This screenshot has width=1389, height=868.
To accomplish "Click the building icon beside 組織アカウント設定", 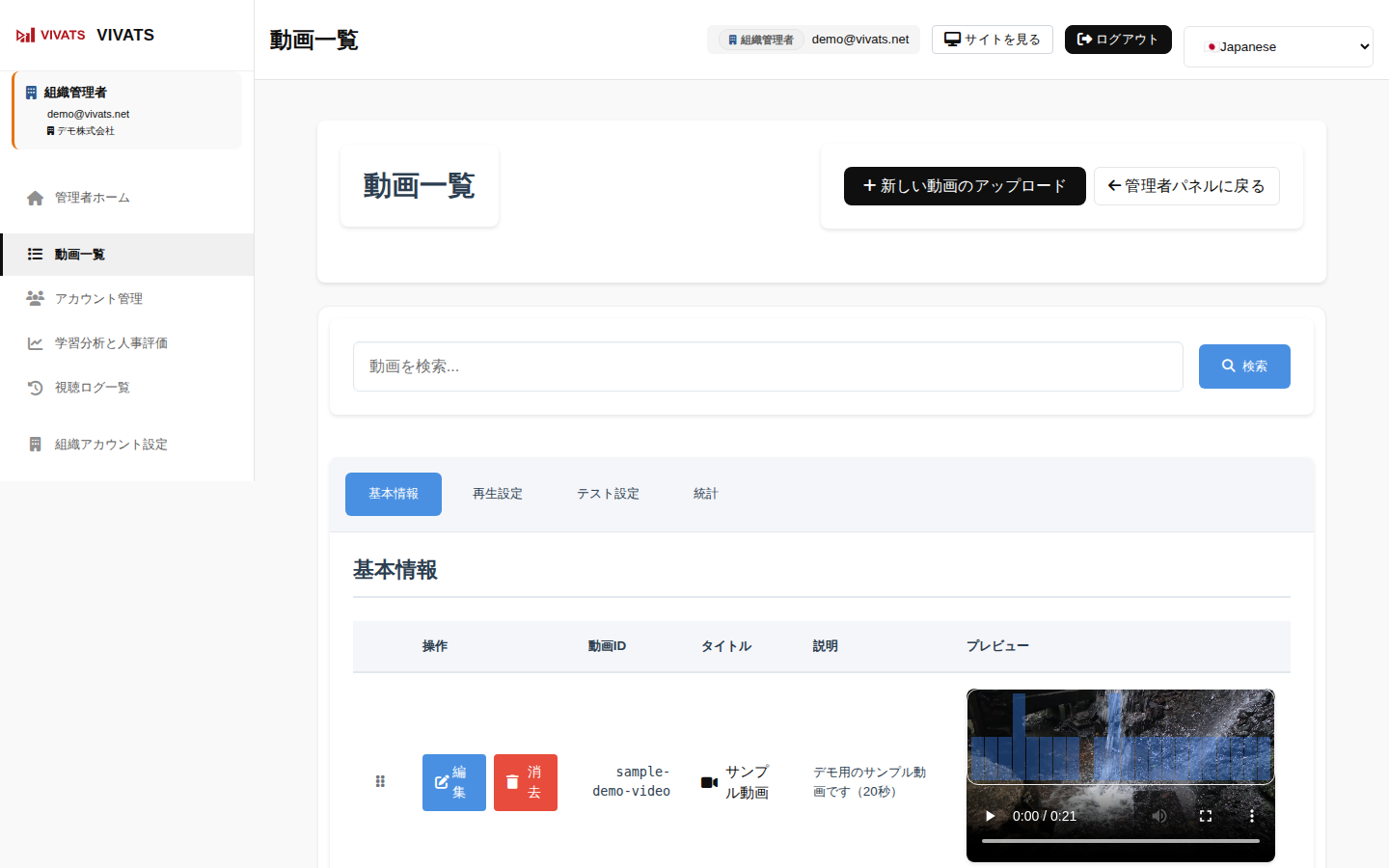I will point(35,445).
